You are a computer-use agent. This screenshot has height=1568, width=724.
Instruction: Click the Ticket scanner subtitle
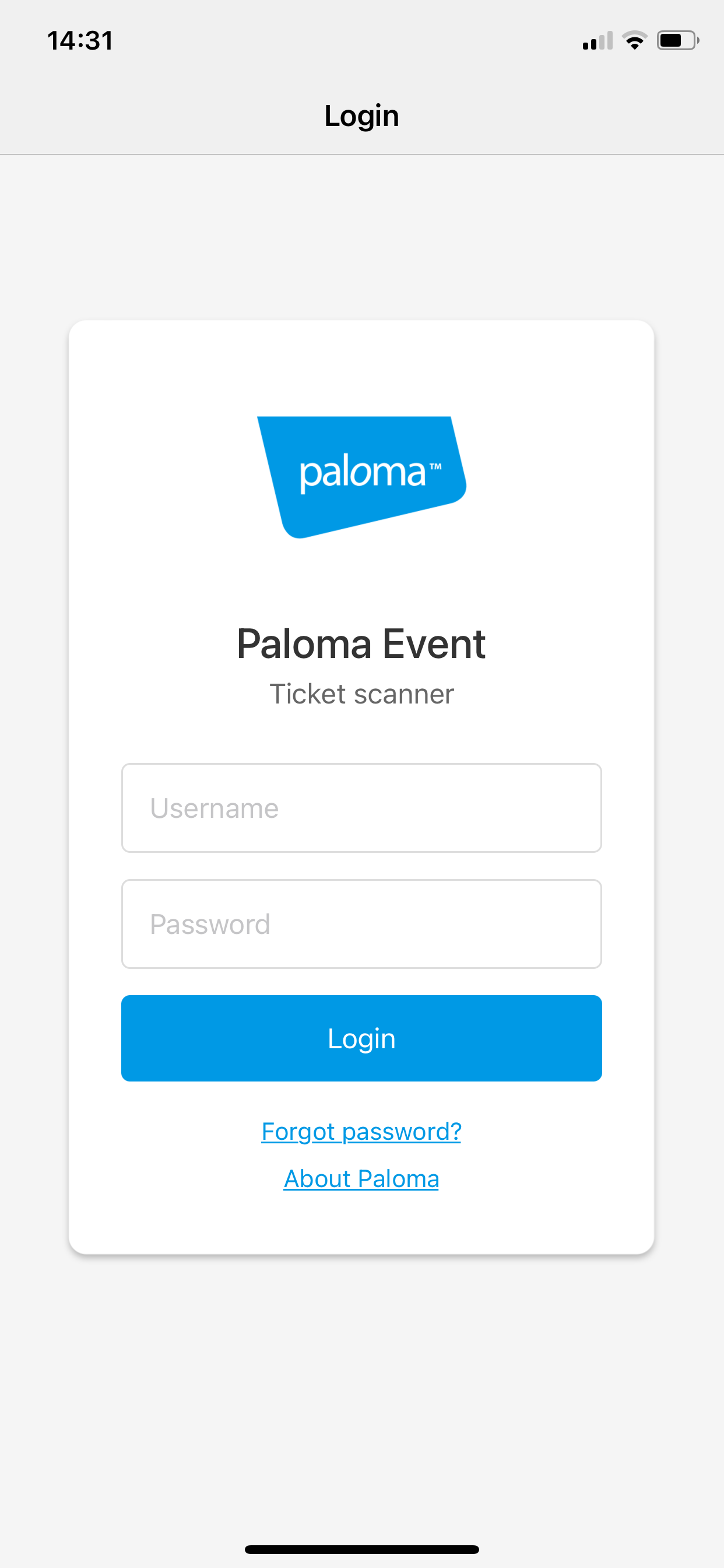pyautogui.click(x=361, y=694)
